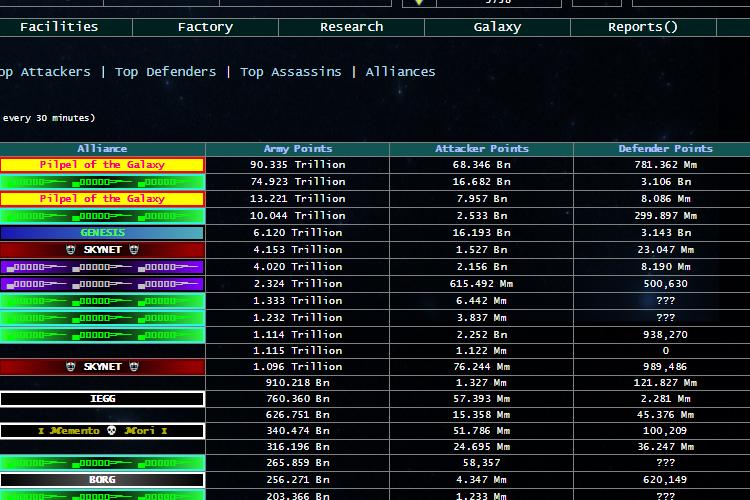Open the IEGG alliance banner
The image size is (750, 500).
[102, 399]
